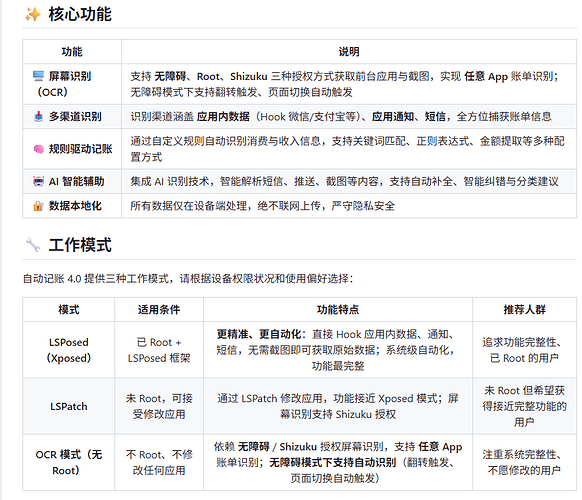Click the inbox icon next to 多渠道识别
This screenshot has width=582, height=500.
click(39, 117)
